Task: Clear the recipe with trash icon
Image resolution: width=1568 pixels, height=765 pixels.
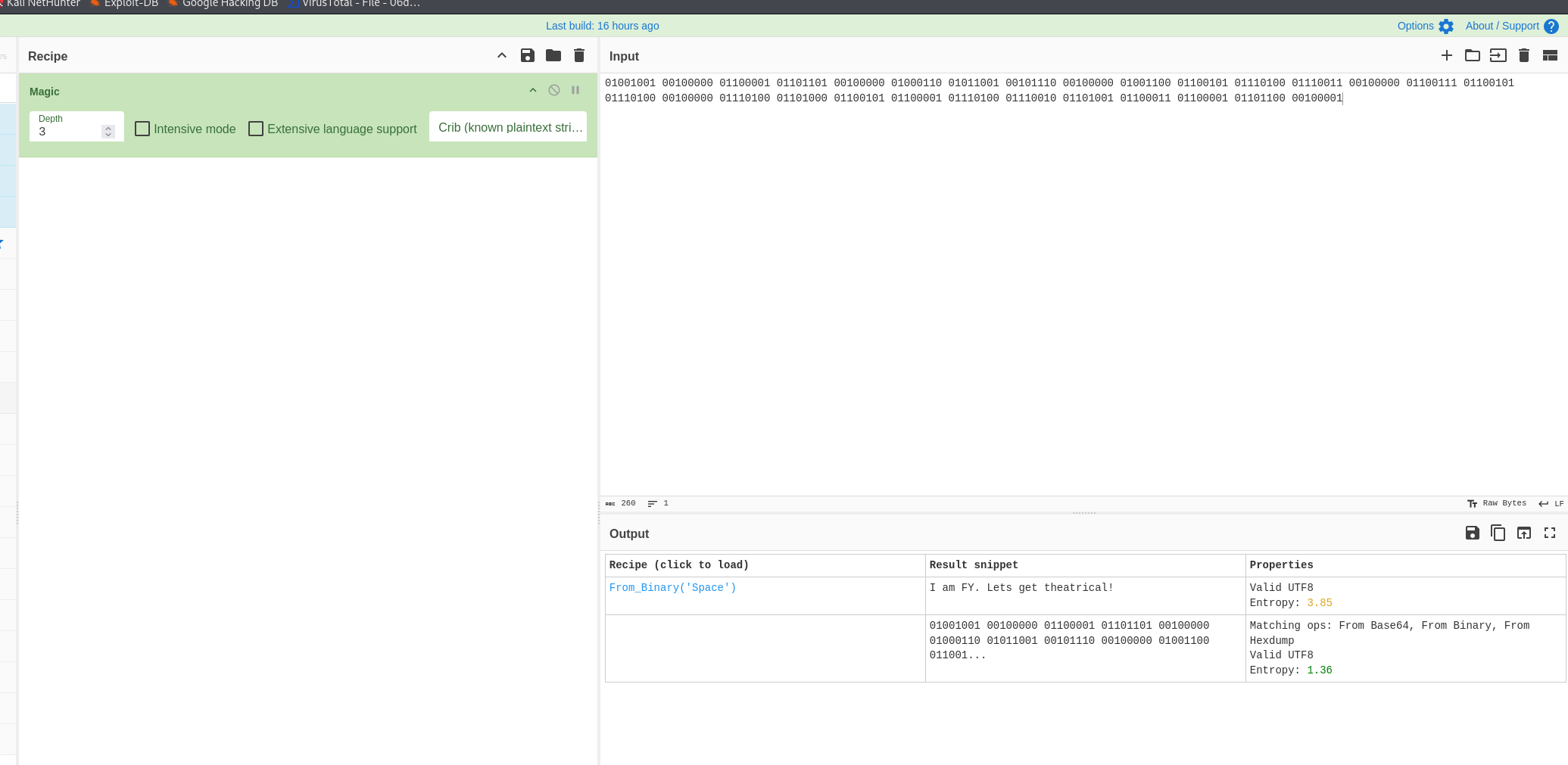Action: (579, 55)
